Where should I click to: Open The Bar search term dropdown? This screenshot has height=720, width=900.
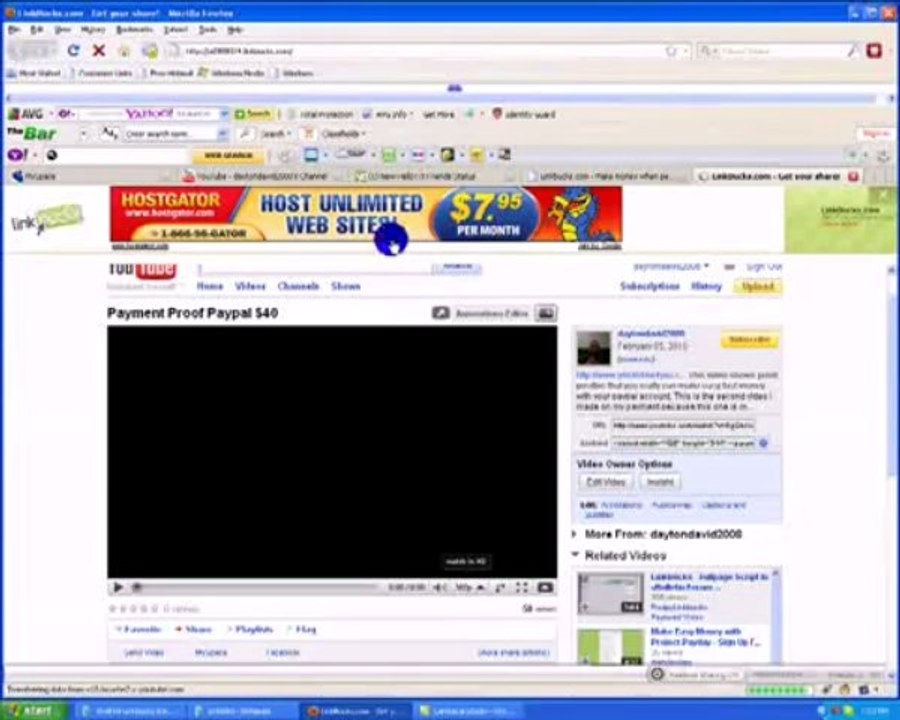click(222, 134)
